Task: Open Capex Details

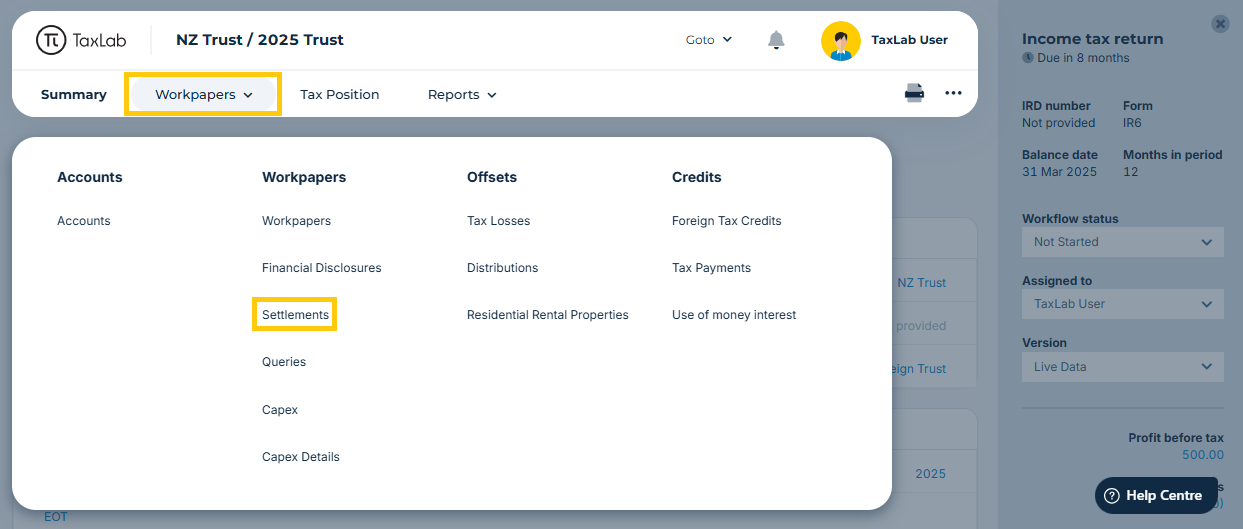Action: pos(301,457)
